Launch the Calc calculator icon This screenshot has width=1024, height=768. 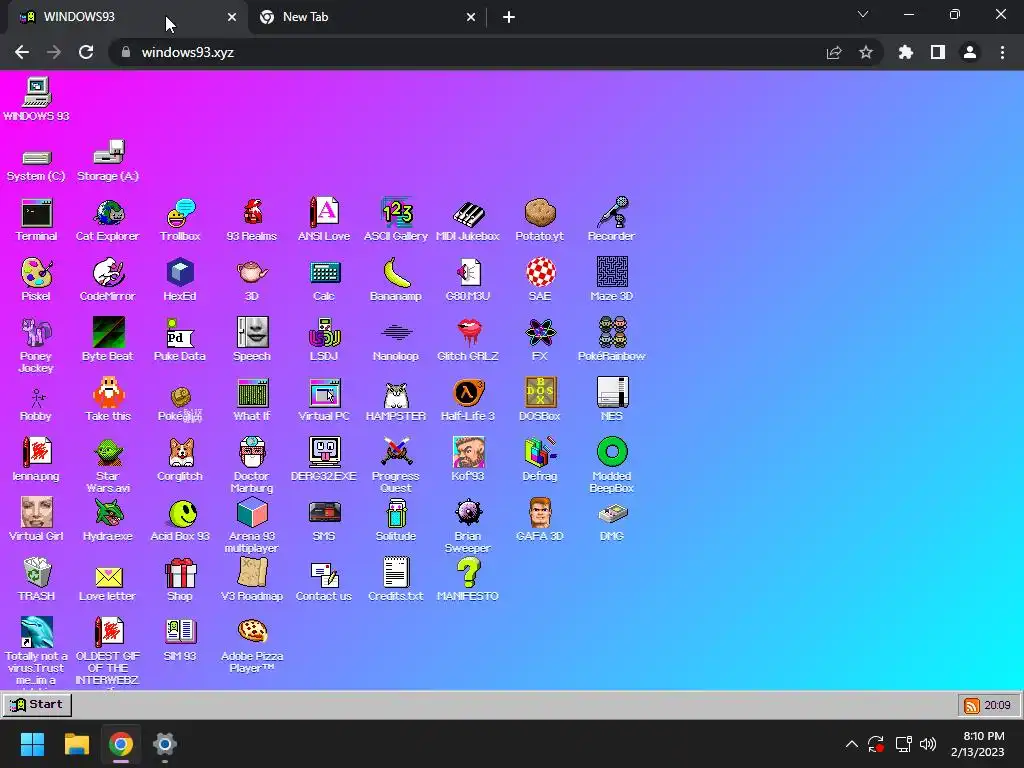pyautogui.click(x=324, y=280)
